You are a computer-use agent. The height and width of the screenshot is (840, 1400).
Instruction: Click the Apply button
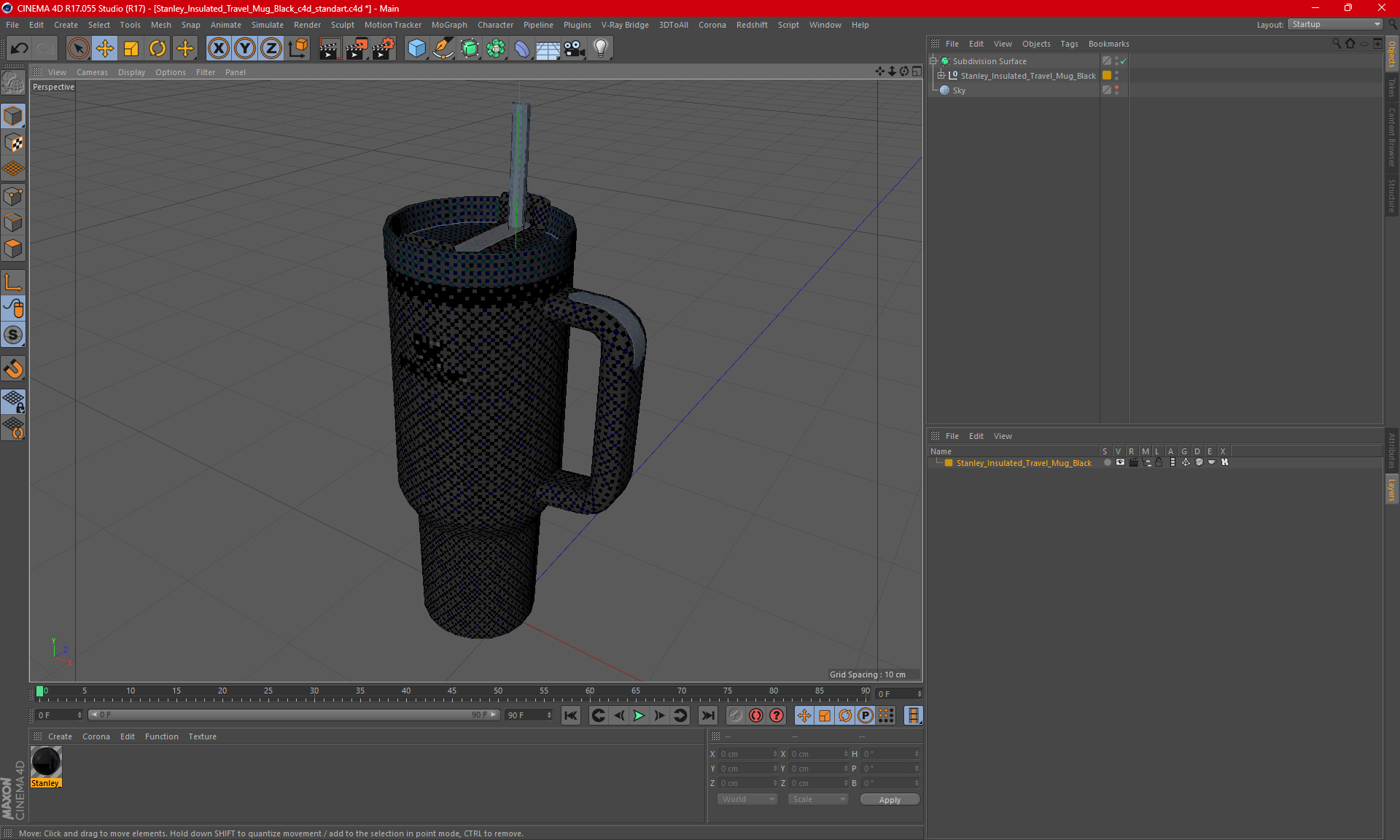(x=890, y=800)
